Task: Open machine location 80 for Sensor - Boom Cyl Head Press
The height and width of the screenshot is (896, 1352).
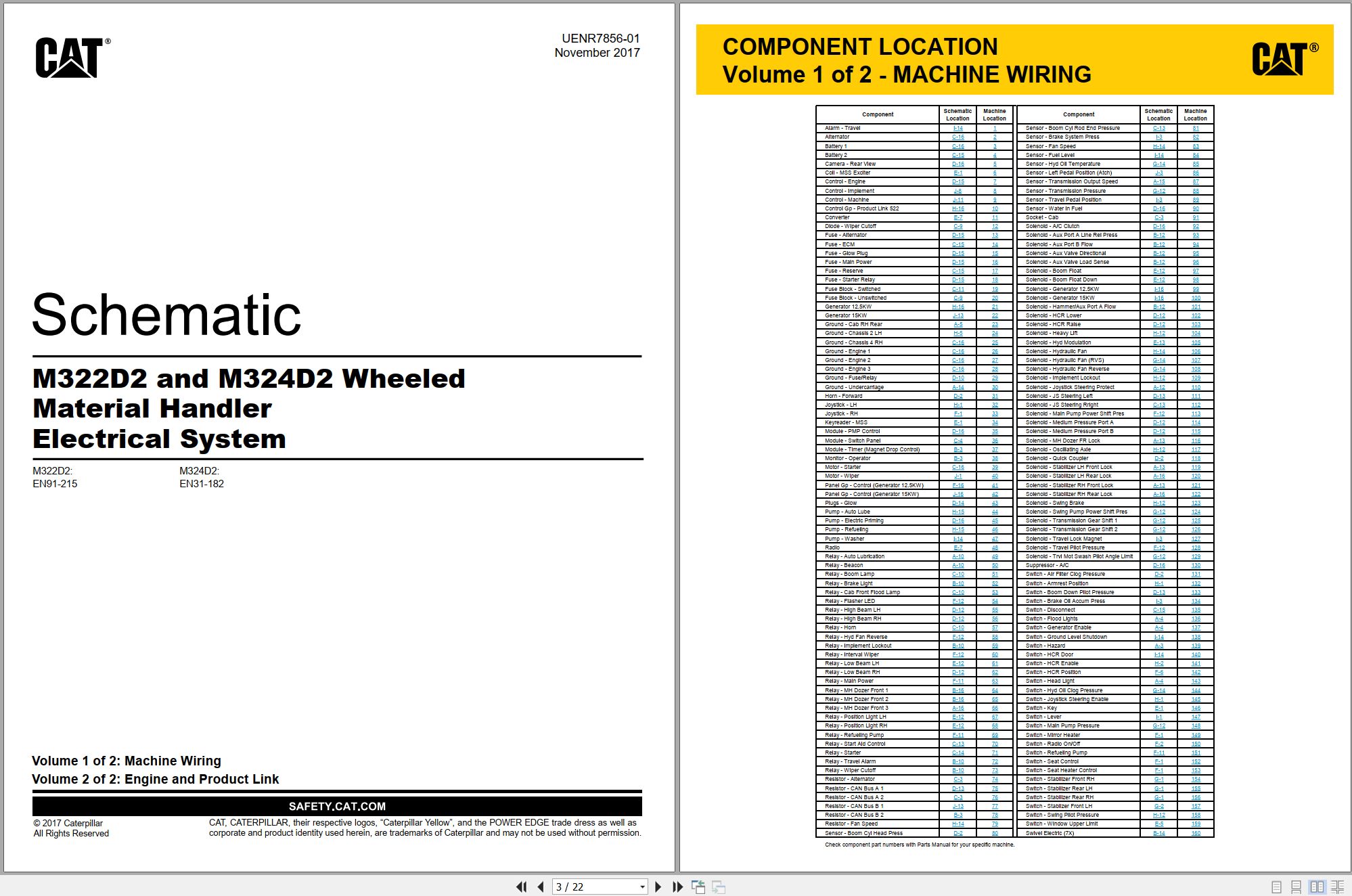Action: (x=994, y=833)
